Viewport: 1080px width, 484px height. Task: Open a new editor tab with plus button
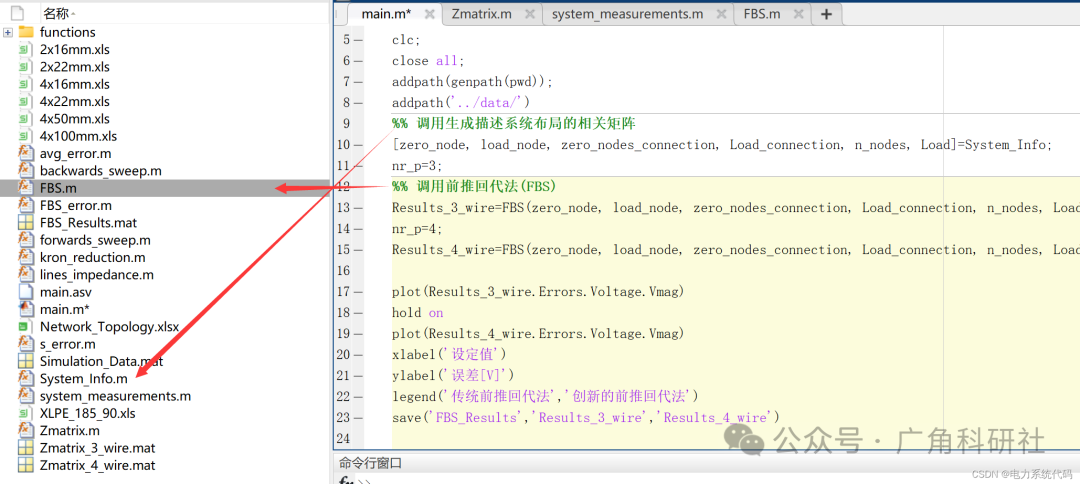[827, 14]
